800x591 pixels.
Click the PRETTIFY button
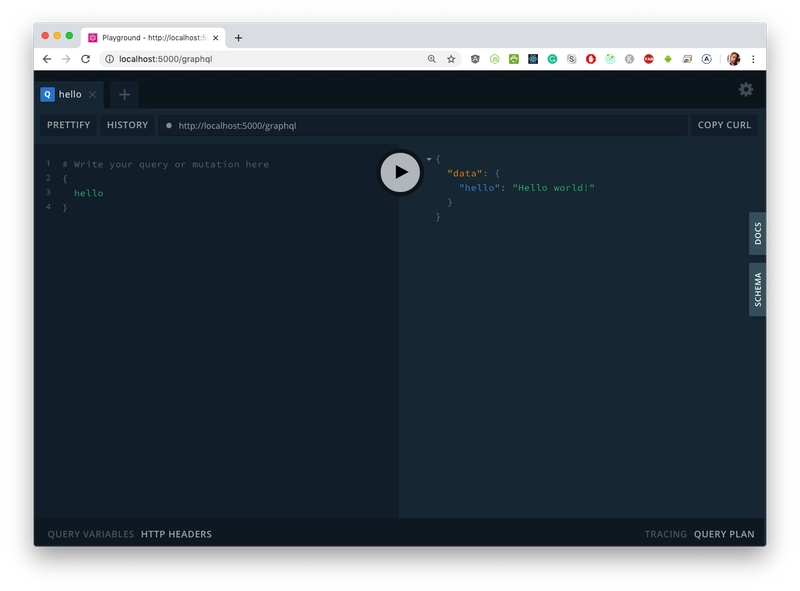[68, 125]
